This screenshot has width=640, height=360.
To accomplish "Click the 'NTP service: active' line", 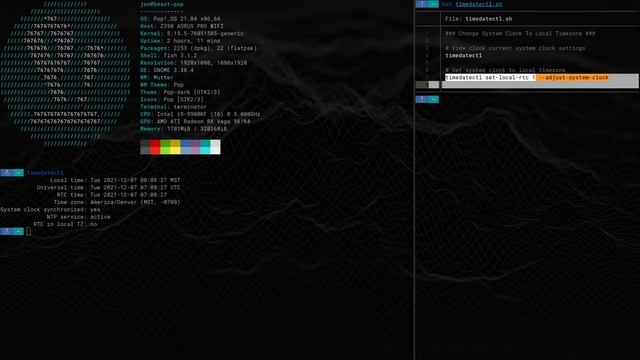I will [78, 217].
